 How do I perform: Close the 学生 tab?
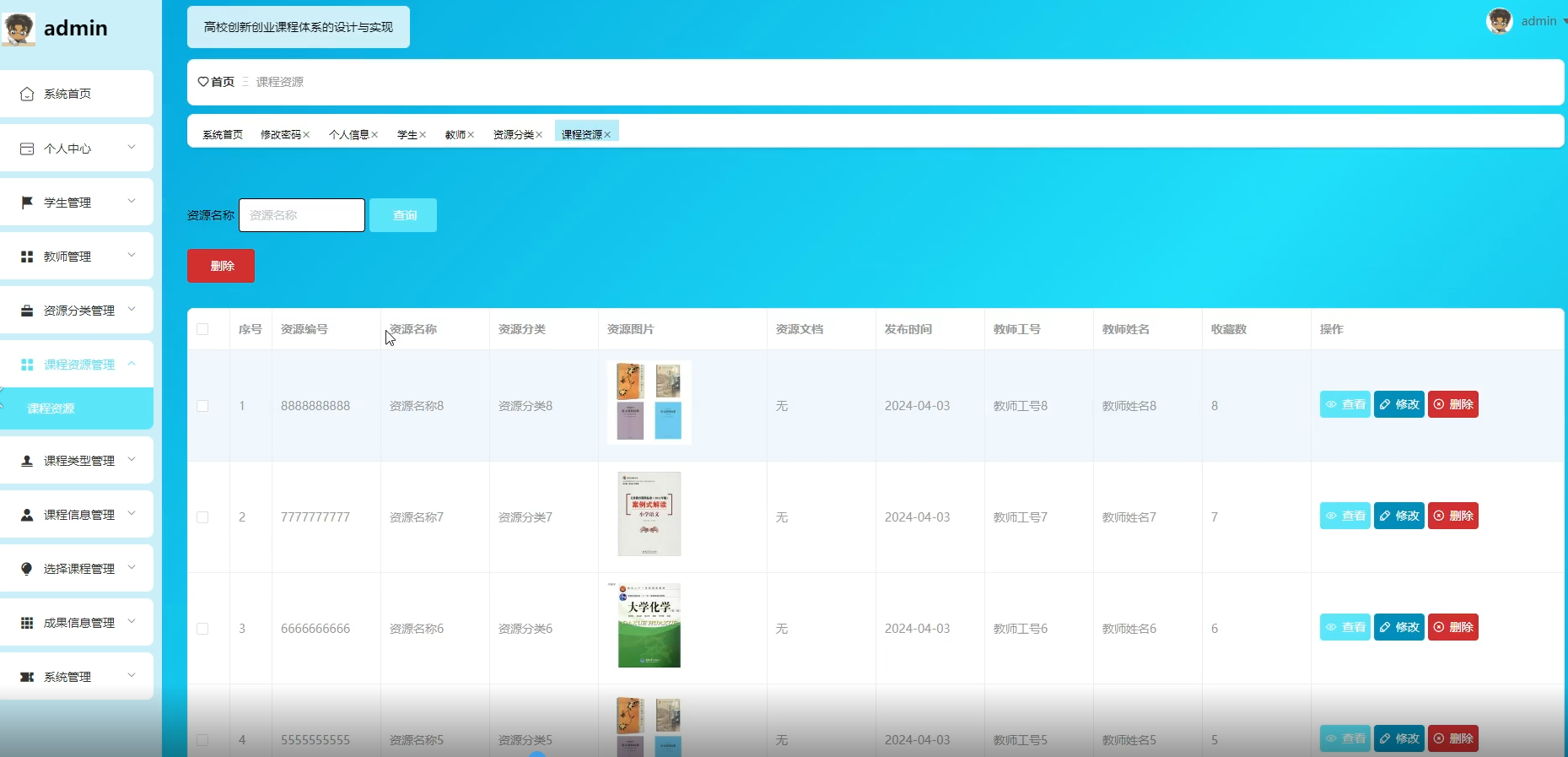click(423, 135)
